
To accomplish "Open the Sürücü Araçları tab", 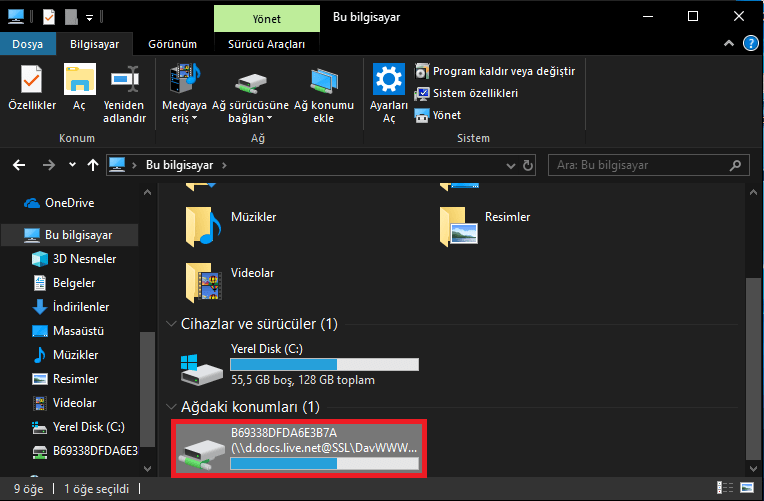I will (267, 44).
